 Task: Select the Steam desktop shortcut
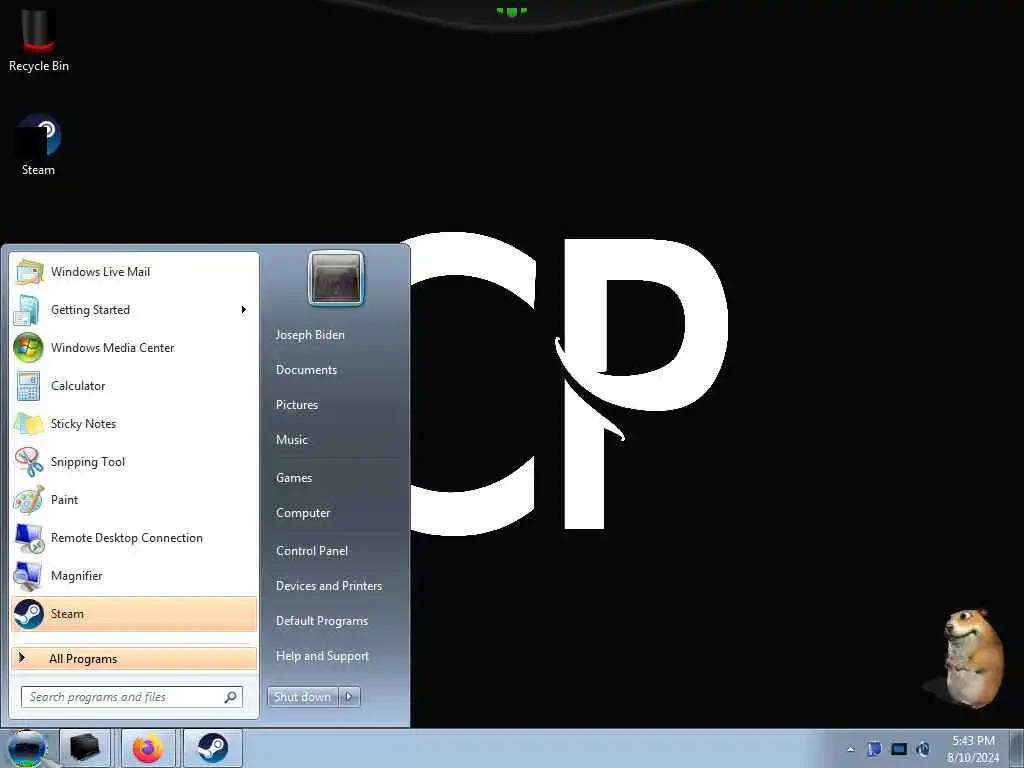click(39, 146)
